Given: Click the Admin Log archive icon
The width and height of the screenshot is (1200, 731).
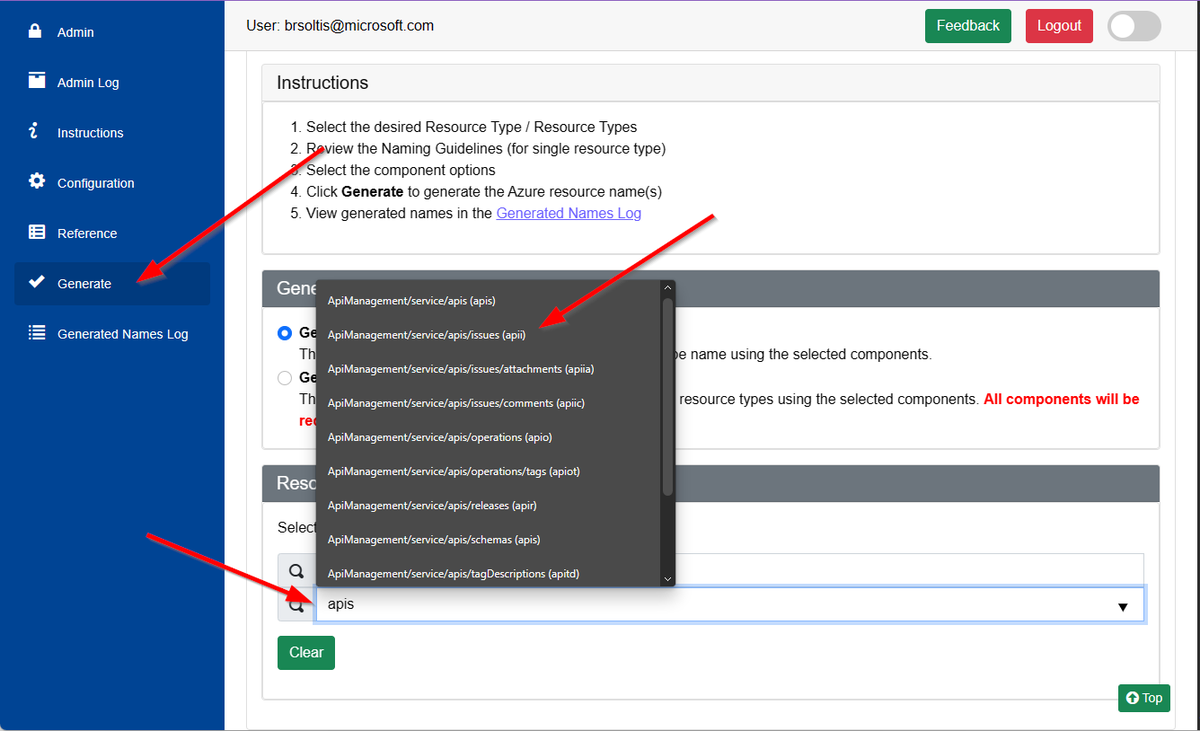Looking at the screenshot, I should 37,81.
